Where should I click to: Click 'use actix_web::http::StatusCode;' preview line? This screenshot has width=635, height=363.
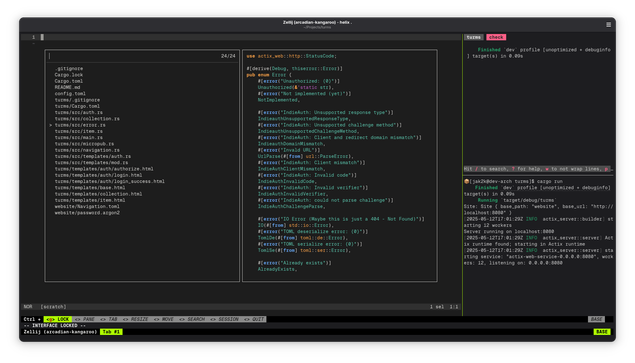pos(292,56)
